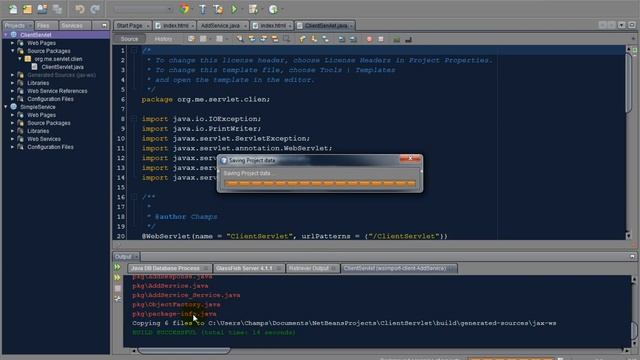This screenshot has height=360, width=640.
Task: Close the Output panel tab
Action: click(136, 257)
